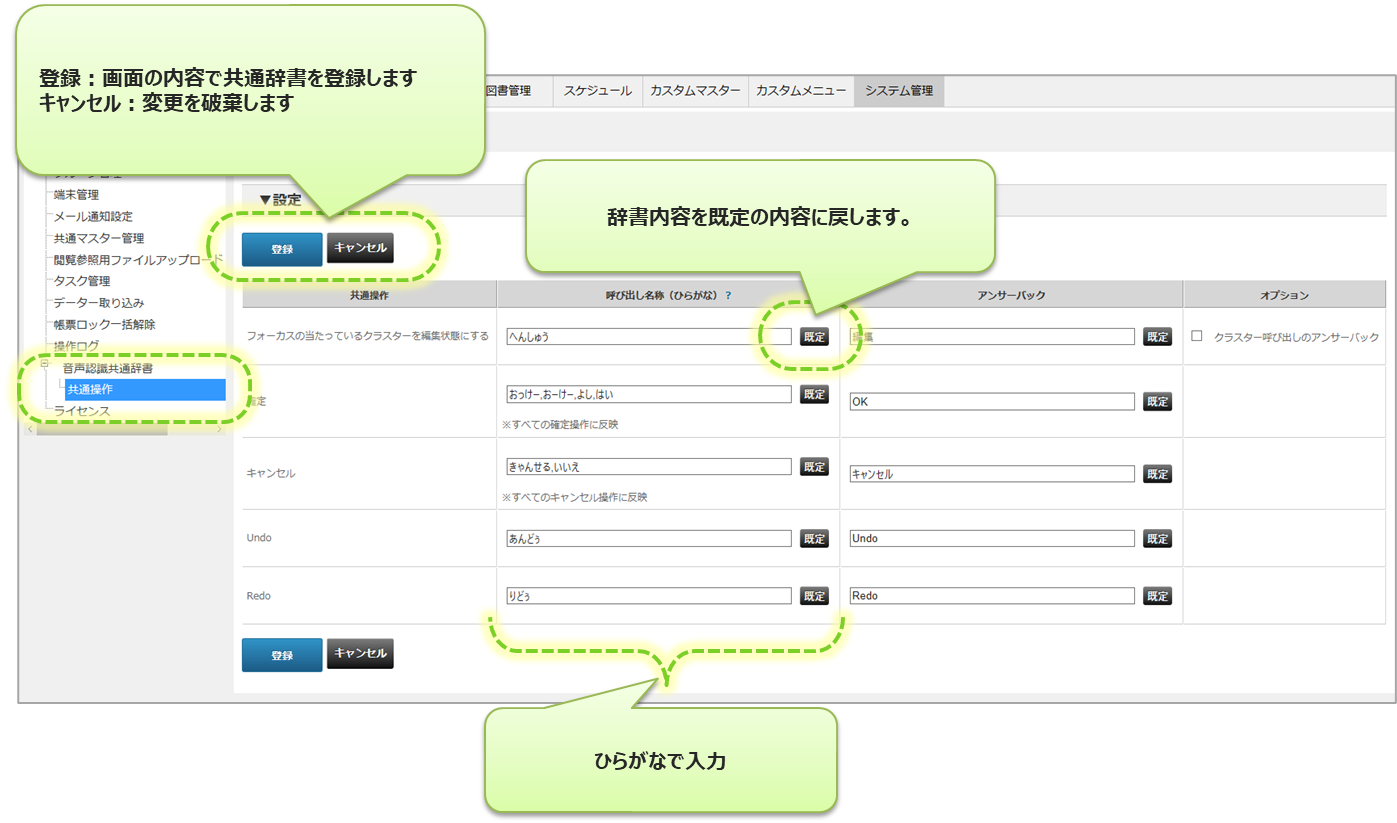Collapse the ▼設定 section header

pyautogui.click(x=280, y=200)
